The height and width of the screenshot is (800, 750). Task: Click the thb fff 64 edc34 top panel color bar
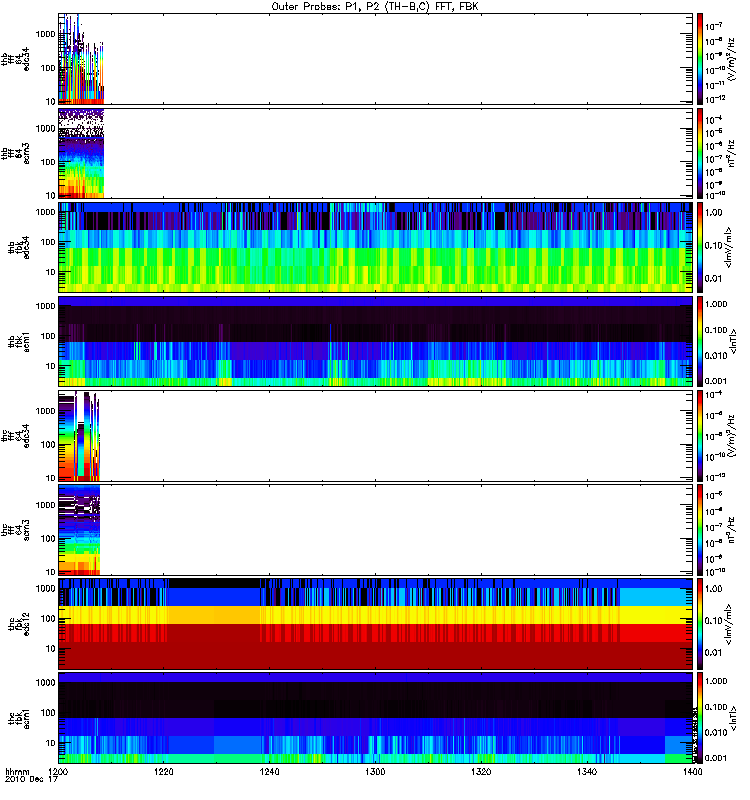(x=700, y=59)
